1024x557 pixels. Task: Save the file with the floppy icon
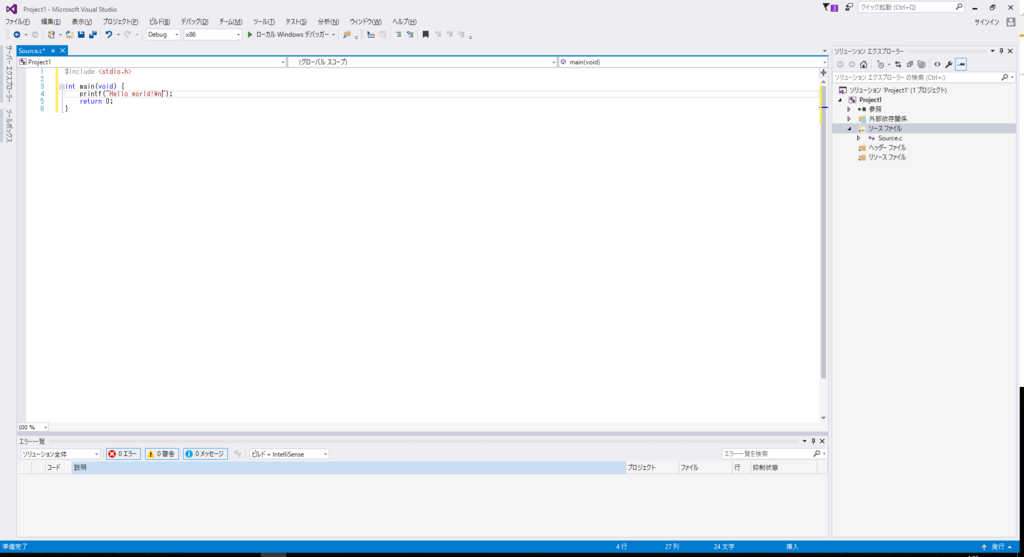coord(81,35)
